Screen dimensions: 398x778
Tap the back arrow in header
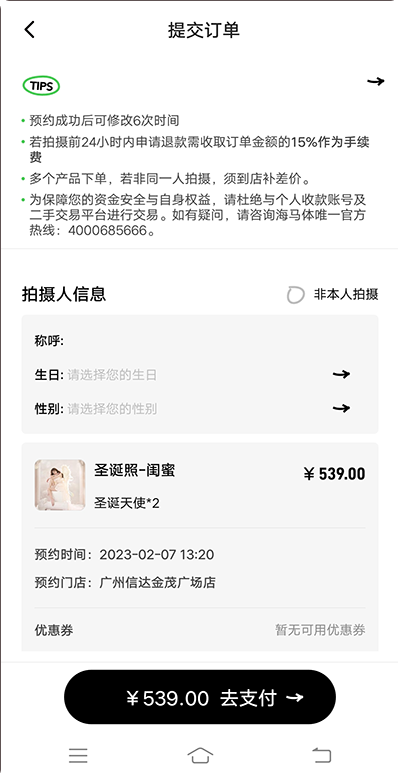(x=29, y=30)
